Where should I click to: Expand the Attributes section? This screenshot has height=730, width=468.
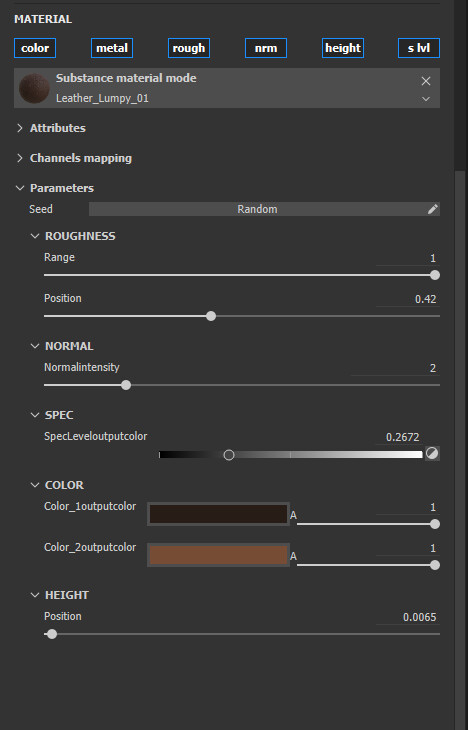(x=20, y=128)
